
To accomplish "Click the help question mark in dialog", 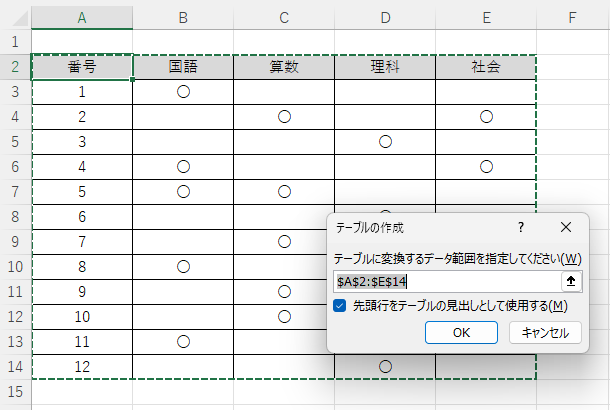I will 521,228.
